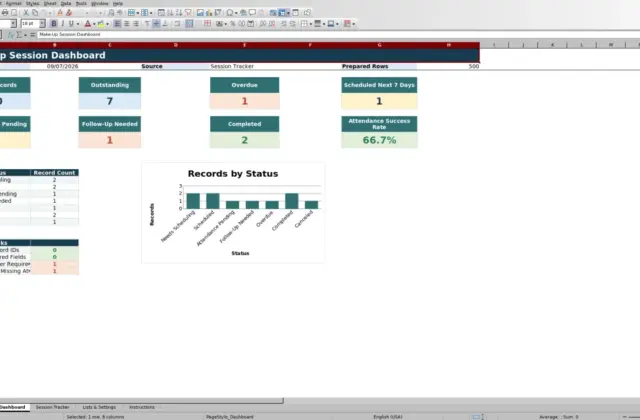Open the Styles menu
The height and width of the screenshot is (420, 640).
33,3
